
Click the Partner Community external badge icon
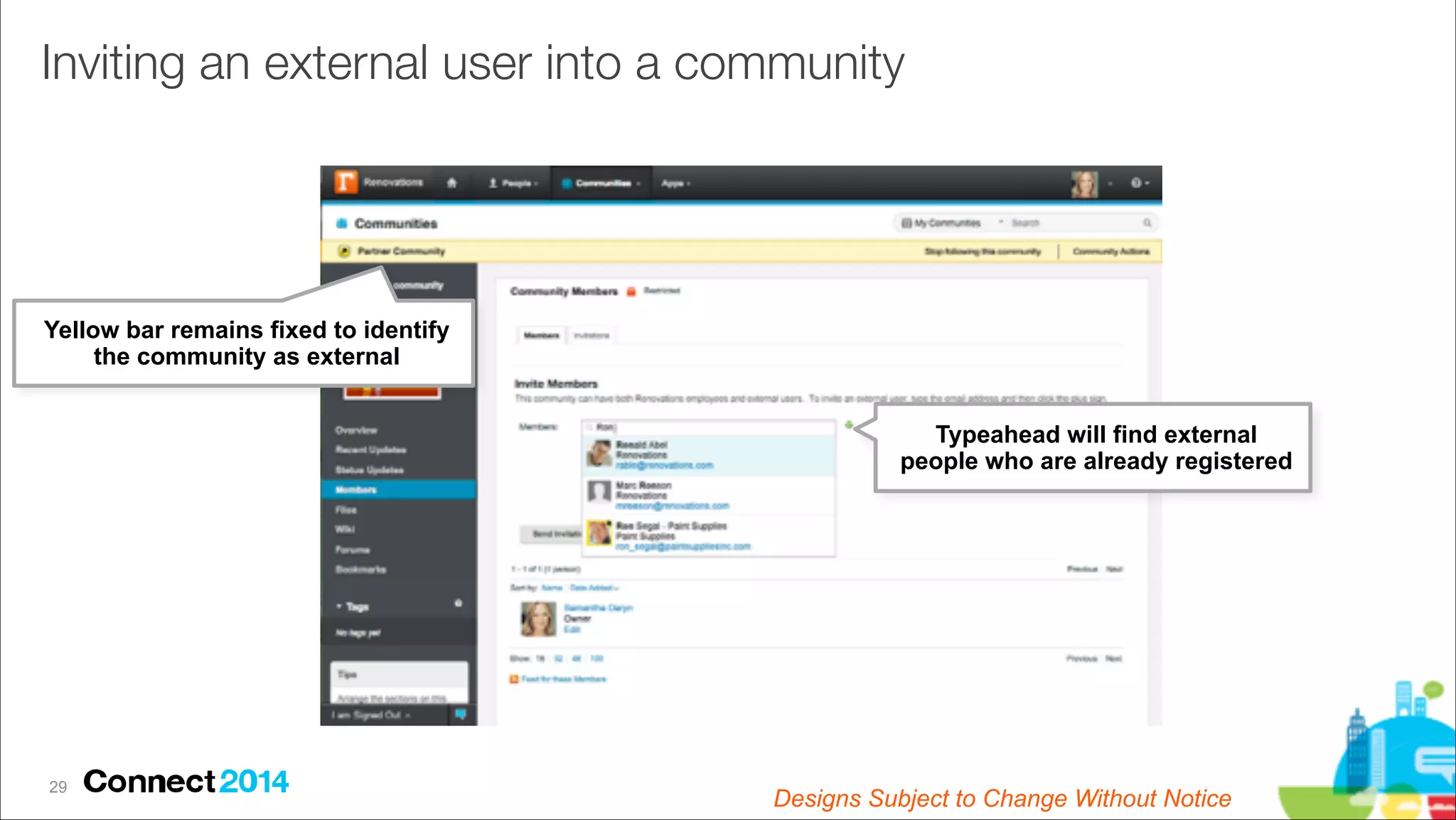[x=344, y=251]
